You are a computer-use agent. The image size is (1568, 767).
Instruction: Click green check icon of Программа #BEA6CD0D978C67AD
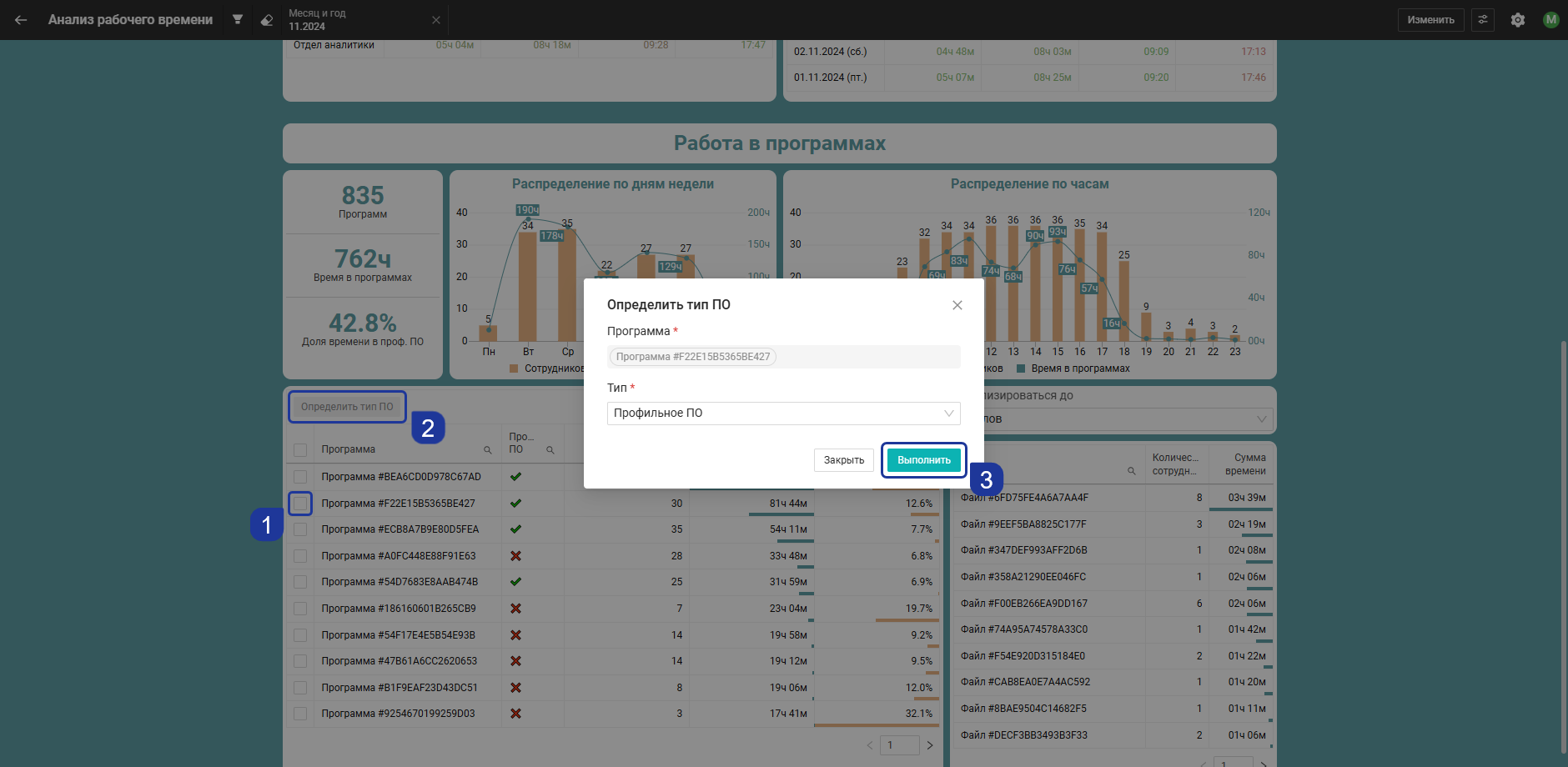(x=515, y=477)
